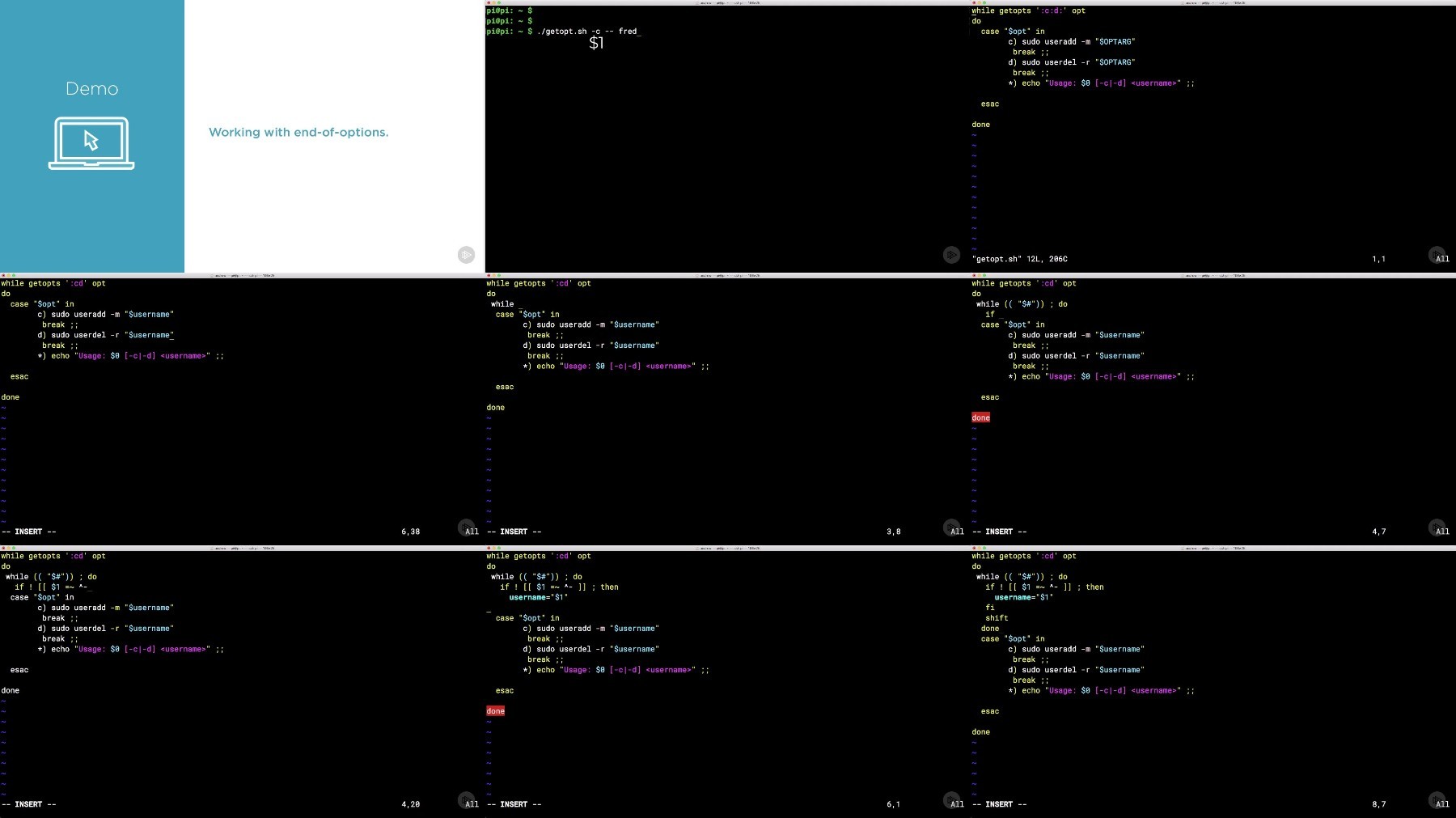
Task: Click the "Demo" heading on the slide
Action: pyautogui.click(x=92, y=89)
